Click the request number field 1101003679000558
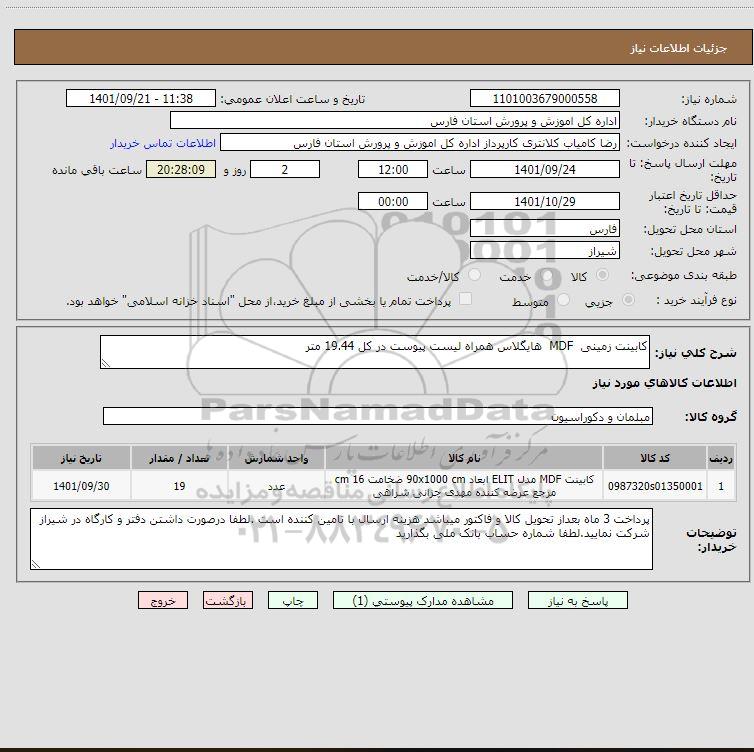754x752 pixels. point(545,99)
